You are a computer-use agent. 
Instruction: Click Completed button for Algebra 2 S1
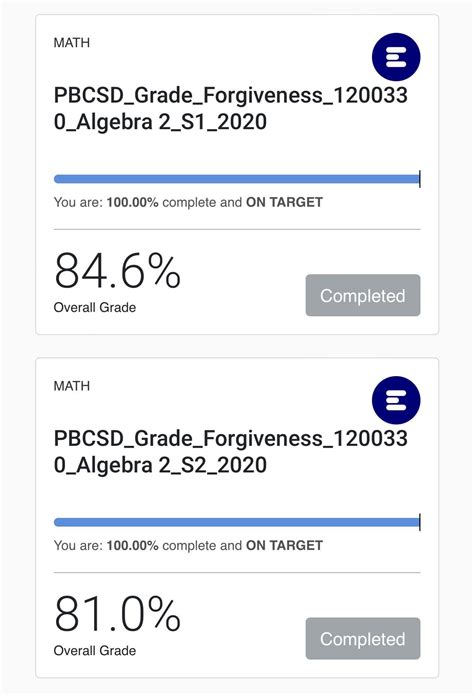point(363,295)
